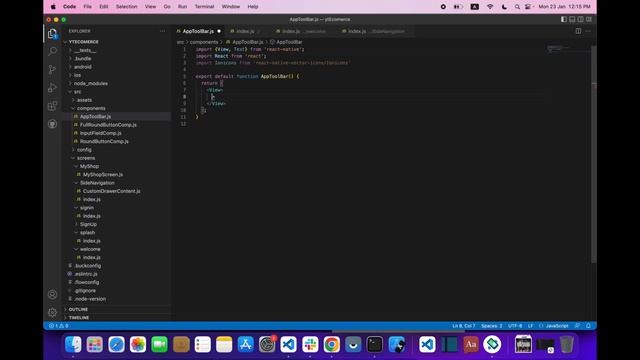
Task: Open the .eslintrc.js file
Action: 86,274
